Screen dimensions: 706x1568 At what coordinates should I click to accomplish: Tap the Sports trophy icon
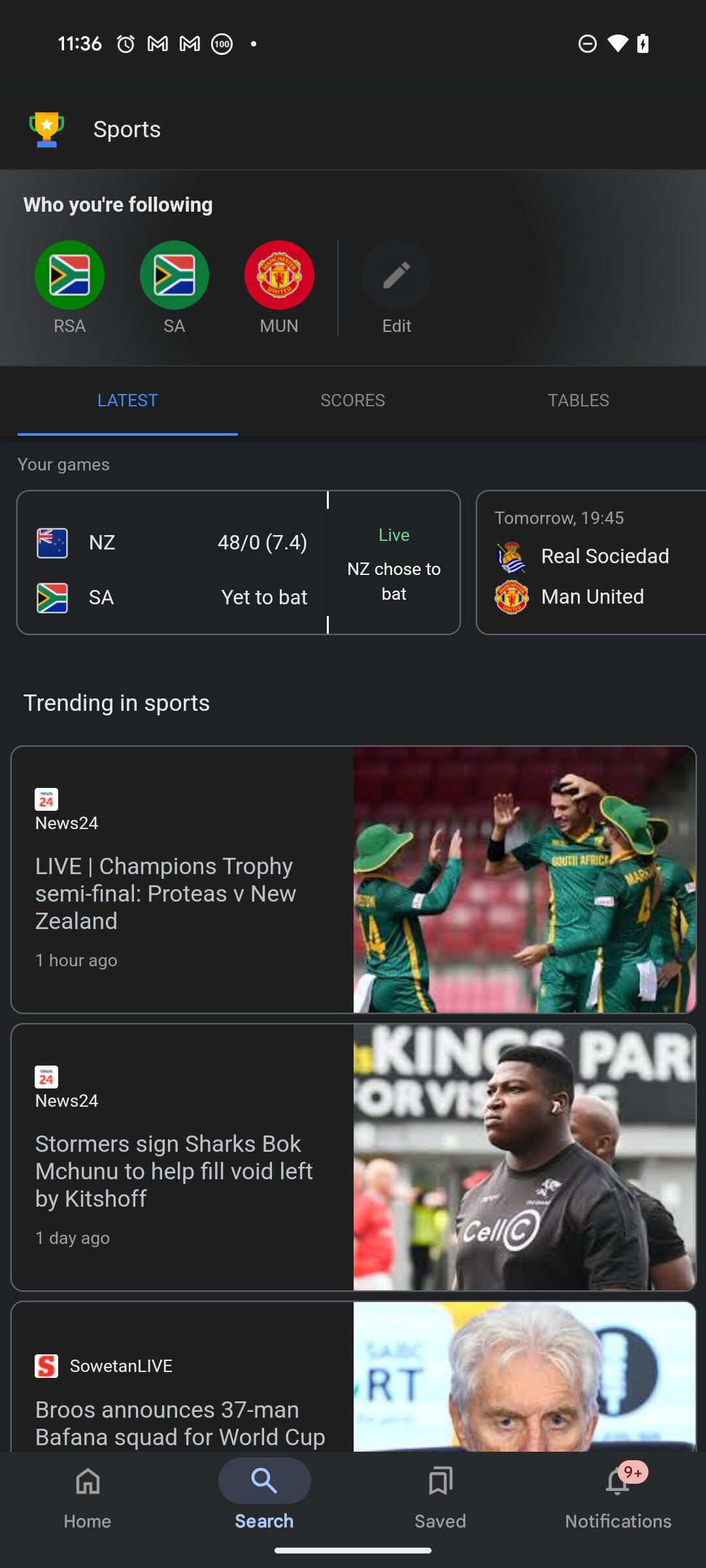tap(46, 129)
